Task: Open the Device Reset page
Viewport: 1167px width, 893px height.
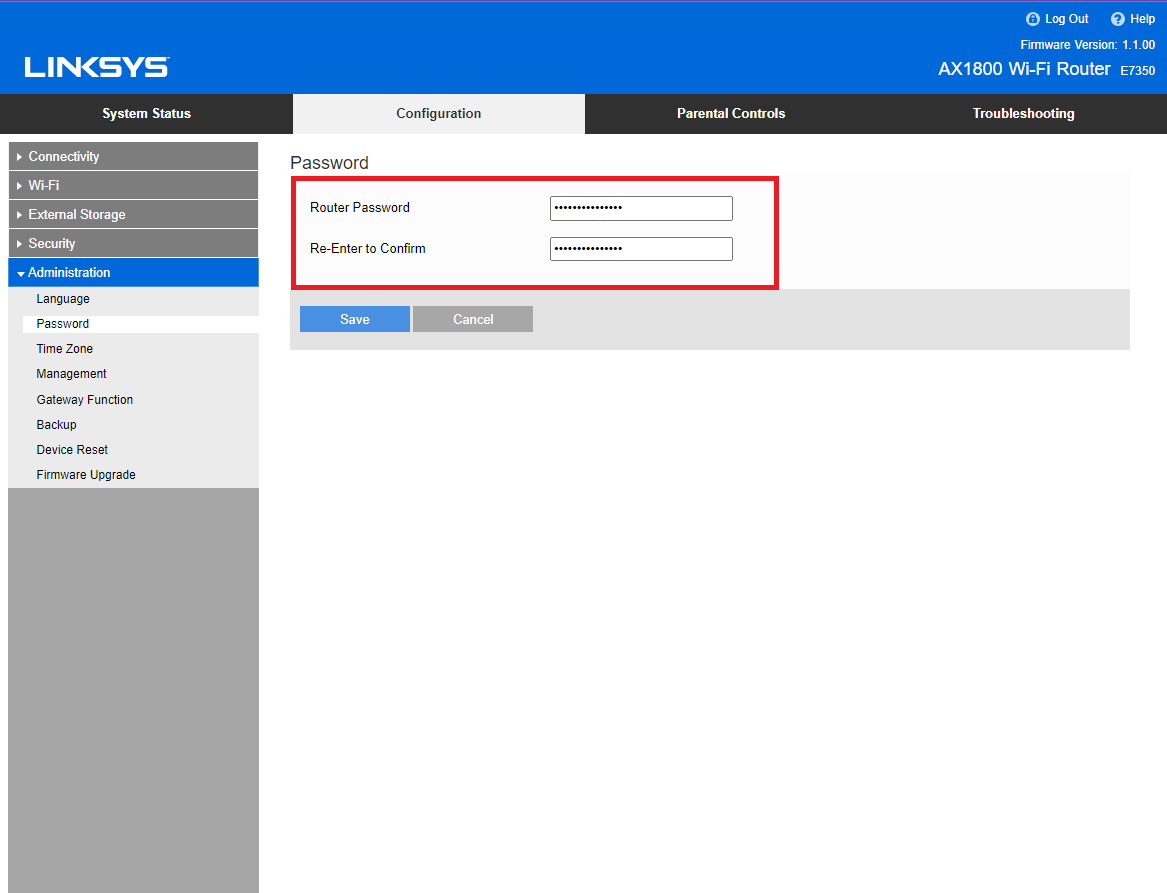Action: [72, 449]
